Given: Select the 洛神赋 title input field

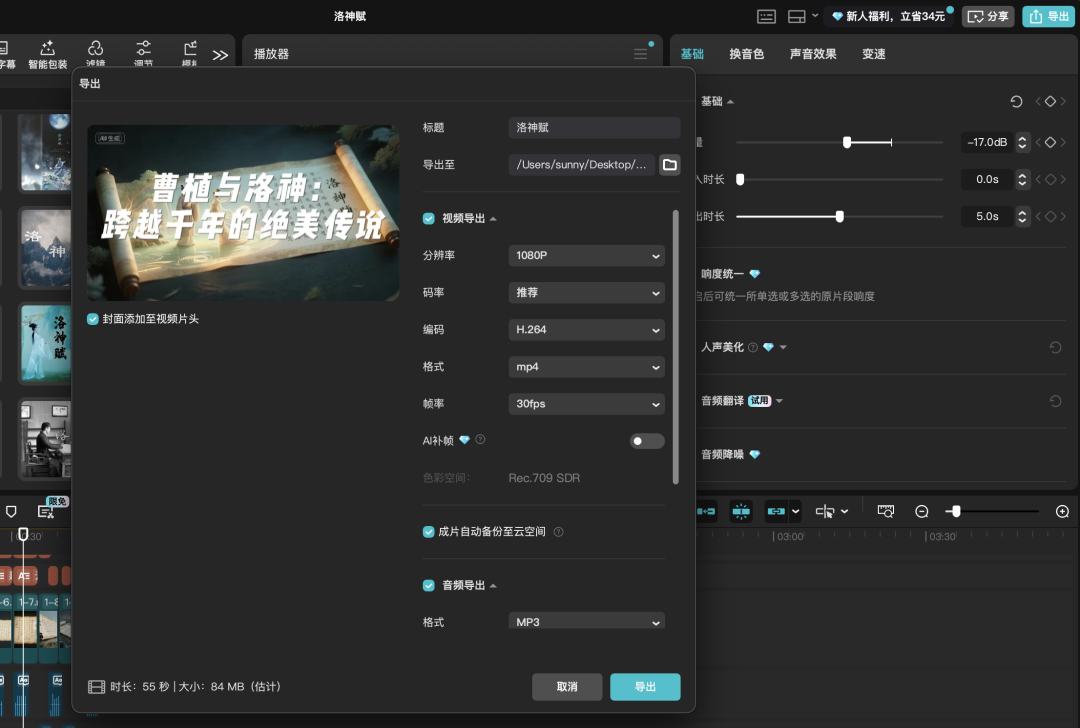Looking at the screenshot, I should pos(594,127).
